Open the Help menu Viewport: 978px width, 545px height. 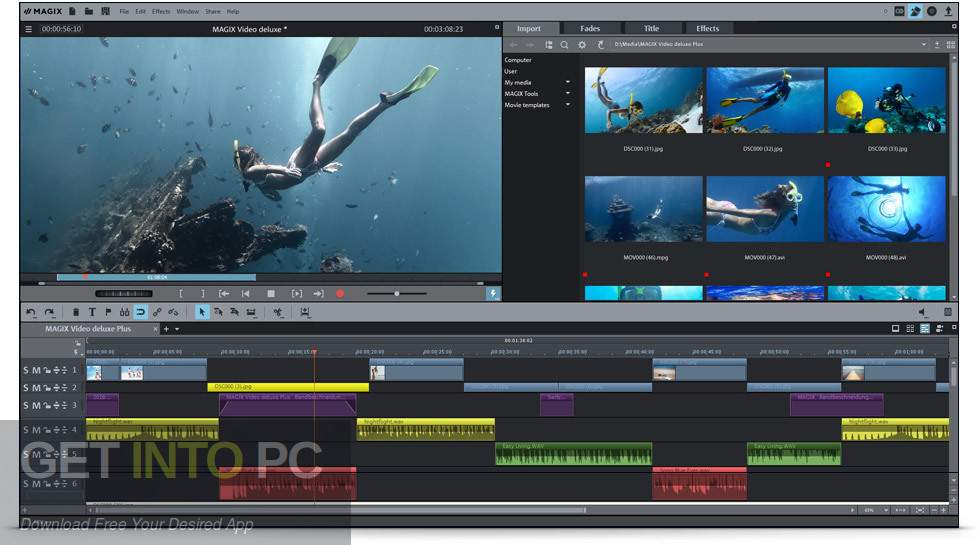(x=233, y=11)
